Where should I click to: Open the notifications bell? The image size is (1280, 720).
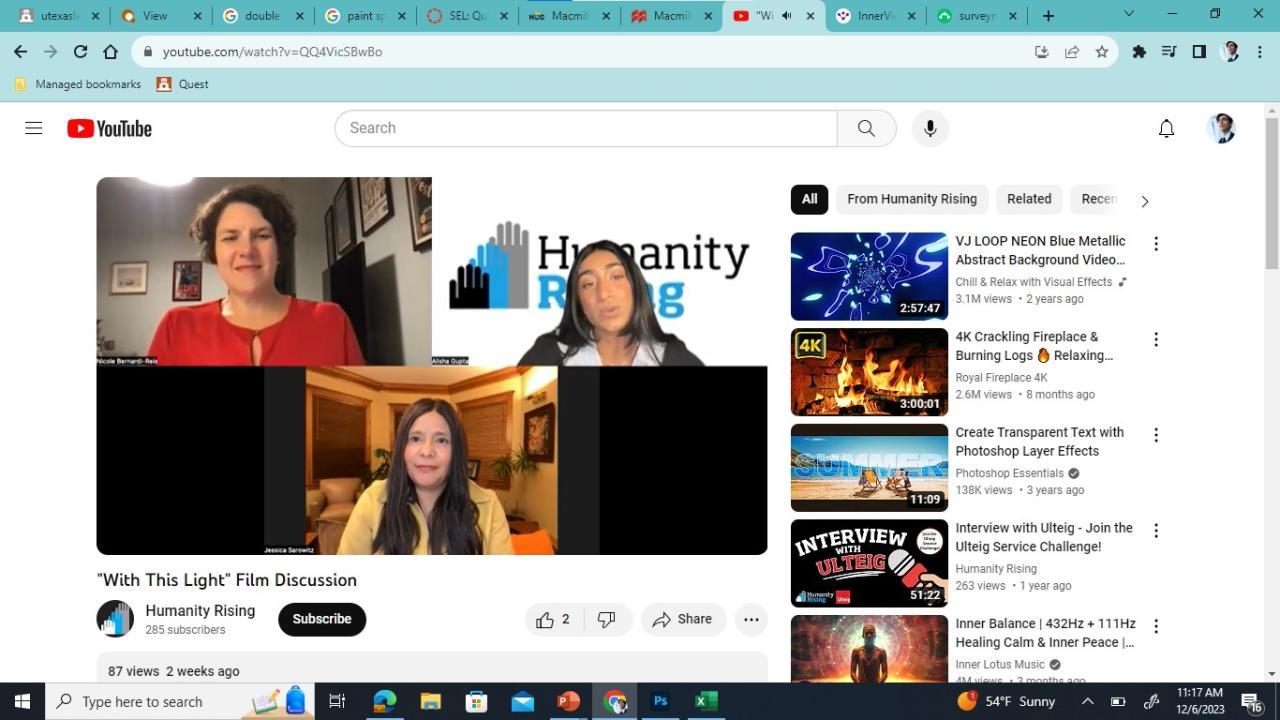coord(1166,128)
